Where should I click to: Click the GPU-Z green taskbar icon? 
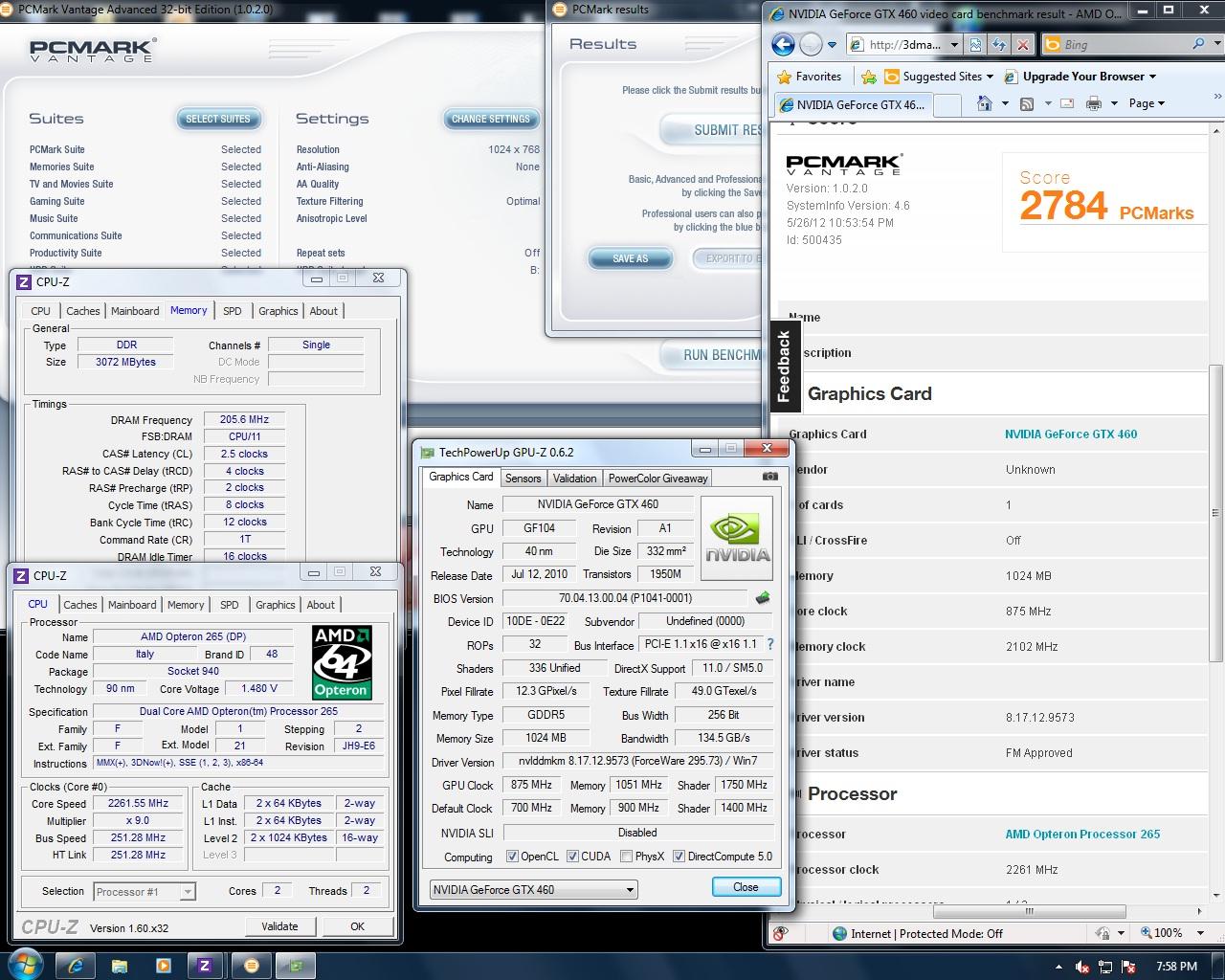pos(298,966)
